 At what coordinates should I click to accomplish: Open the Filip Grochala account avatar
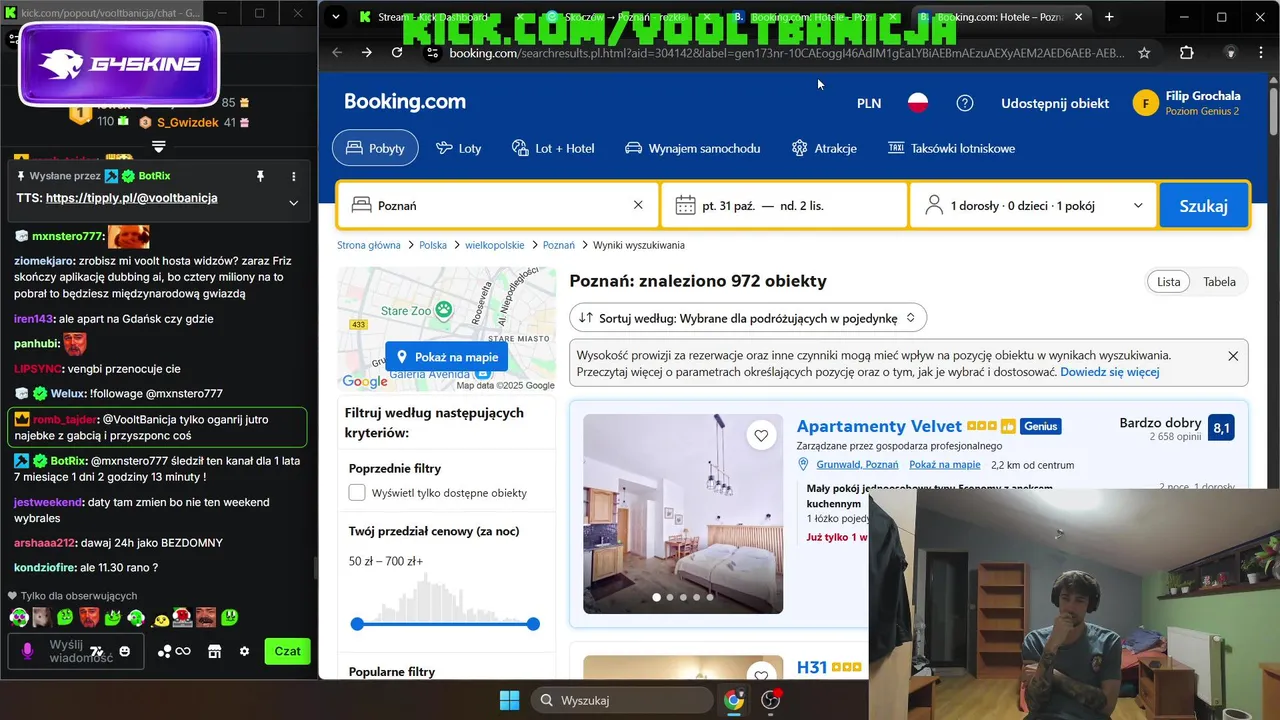(x=1146, y=103)
